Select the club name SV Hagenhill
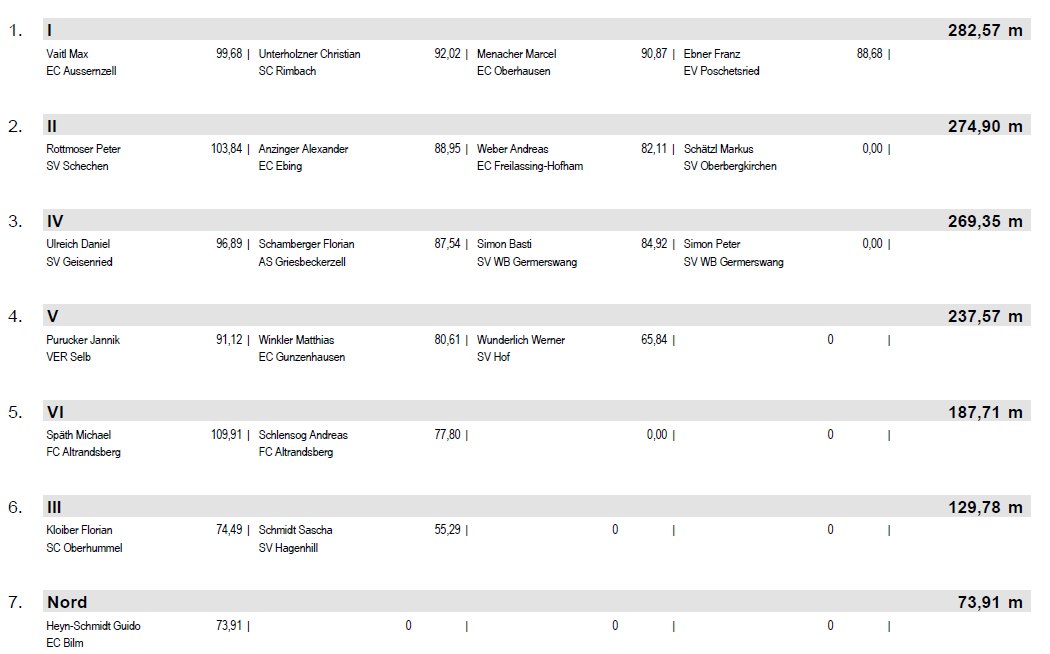 click(x=288, y=548)
